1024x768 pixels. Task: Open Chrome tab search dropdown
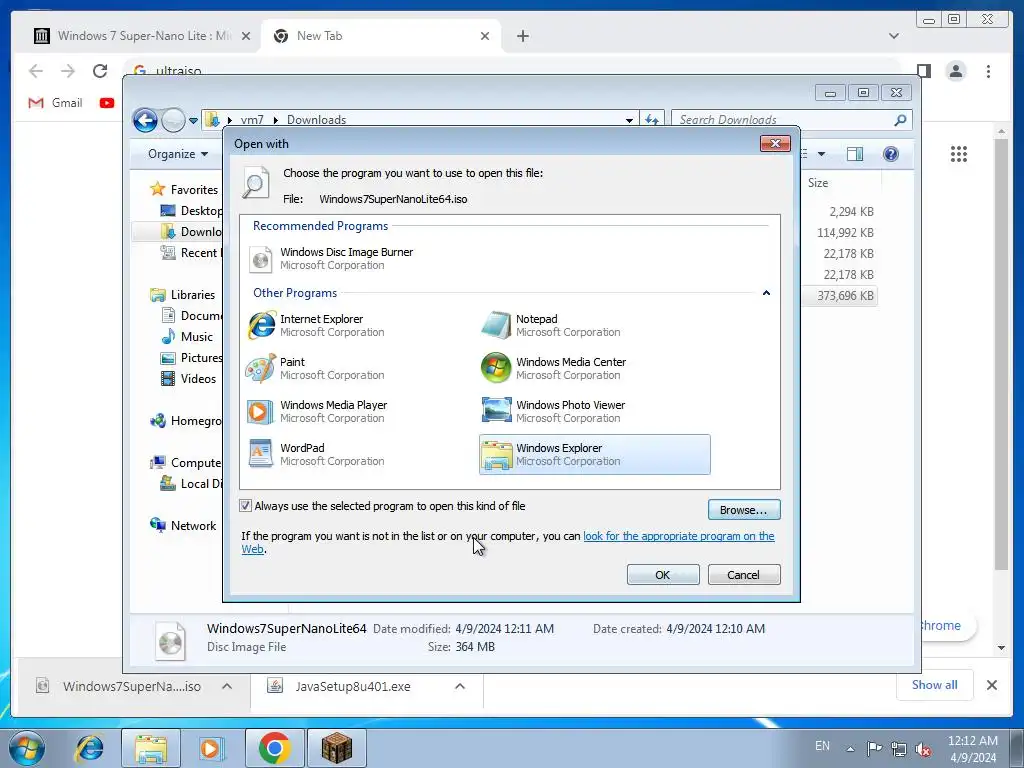coord(893,36)
